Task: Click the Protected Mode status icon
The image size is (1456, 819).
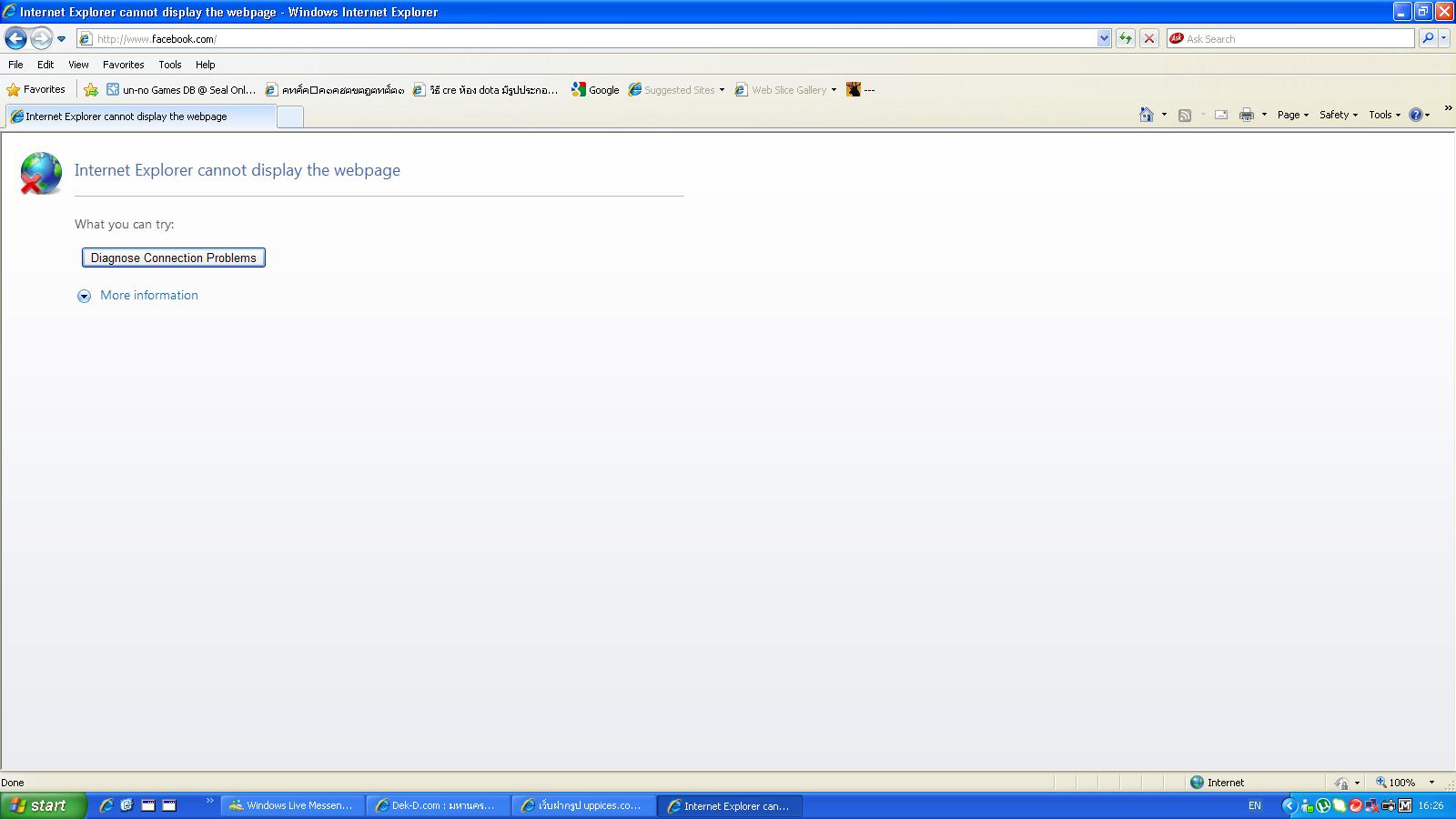Action: click(x=1341, y=783)
